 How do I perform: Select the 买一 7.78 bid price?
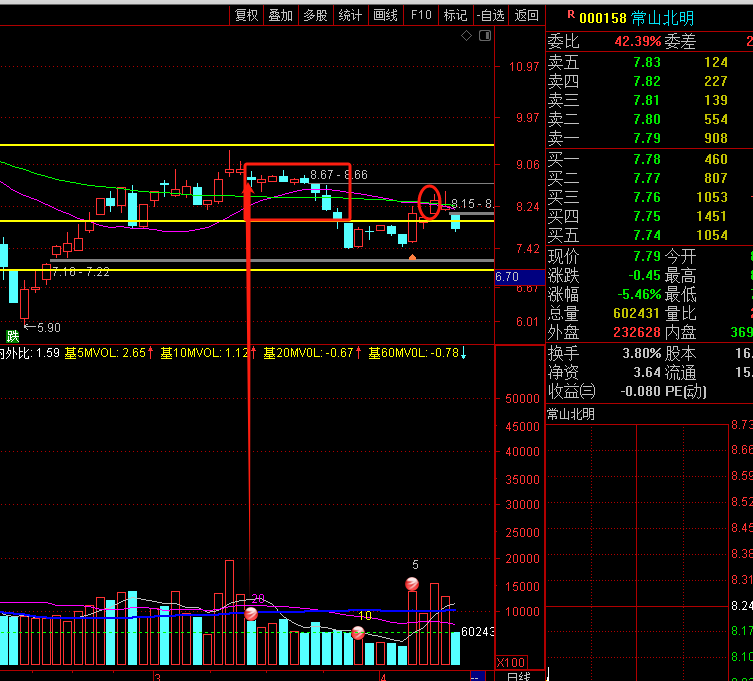647,159
